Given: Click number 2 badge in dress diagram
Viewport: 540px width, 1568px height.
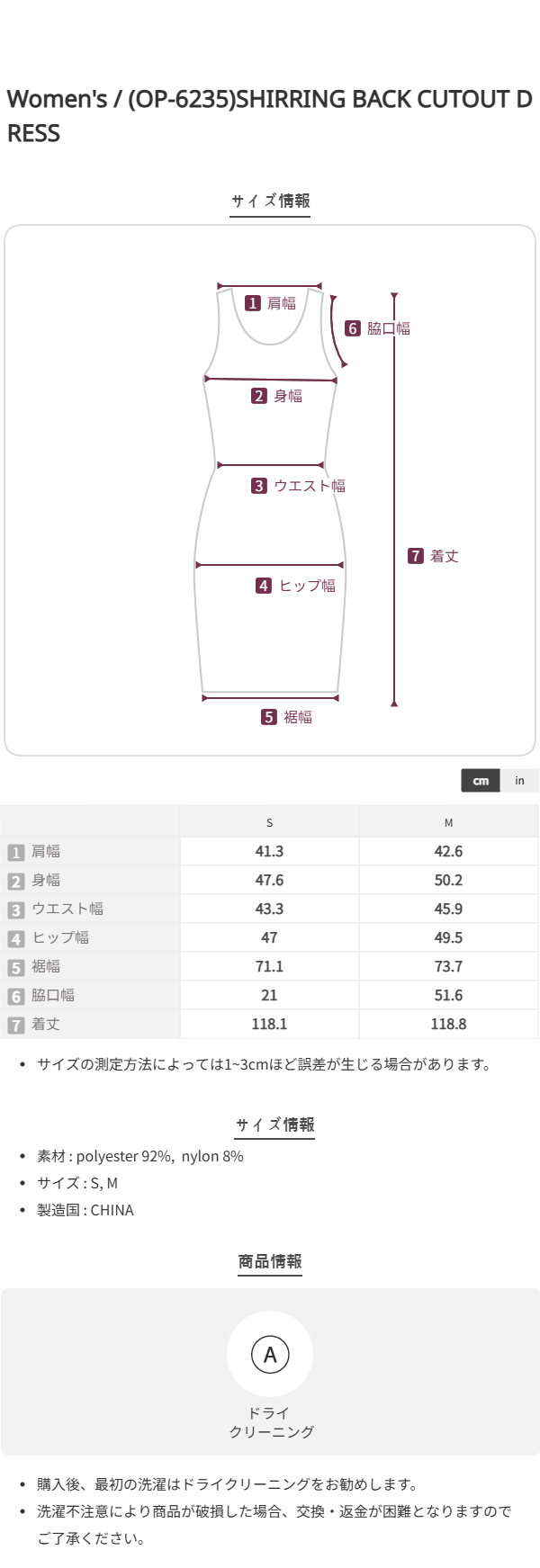Looking at the screenshot, I should [259, 396].
